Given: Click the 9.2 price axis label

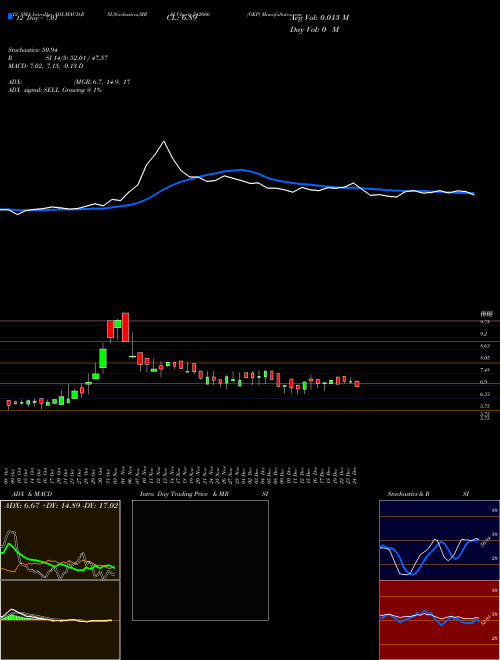Looking at the screenshot, I should 485,334.
